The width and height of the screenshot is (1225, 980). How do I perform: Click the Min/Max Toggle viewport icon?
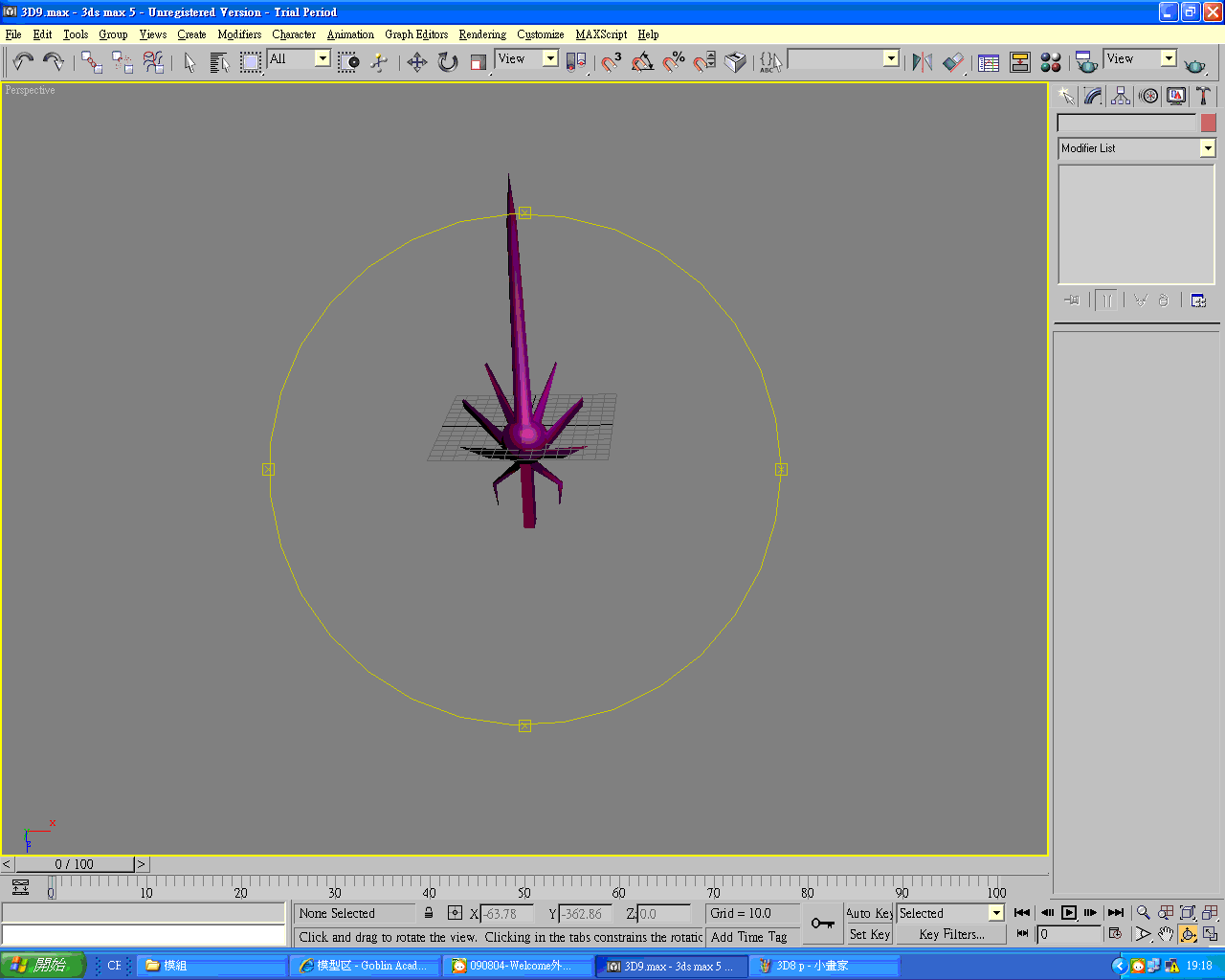[1210, 934]
